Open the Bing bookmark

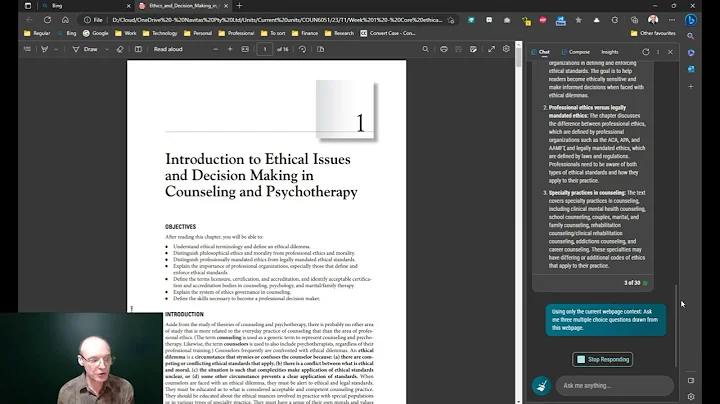67,33
